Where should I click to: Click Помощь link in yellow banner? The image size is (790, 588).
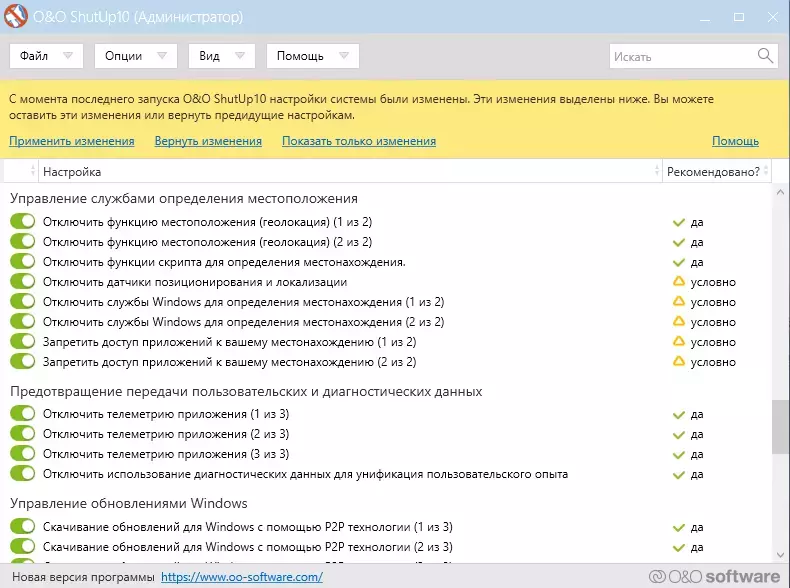[x=735, y=141]
